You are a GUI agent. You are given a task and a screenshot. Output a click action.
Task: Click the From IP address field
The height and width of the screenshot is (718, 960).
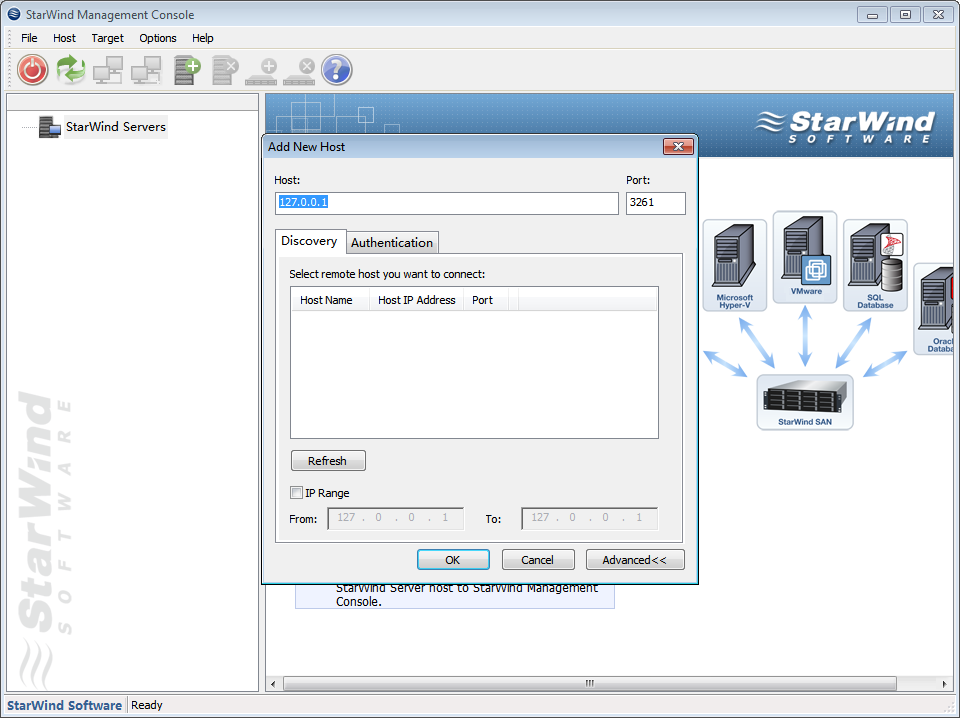(x=396, y=518)
